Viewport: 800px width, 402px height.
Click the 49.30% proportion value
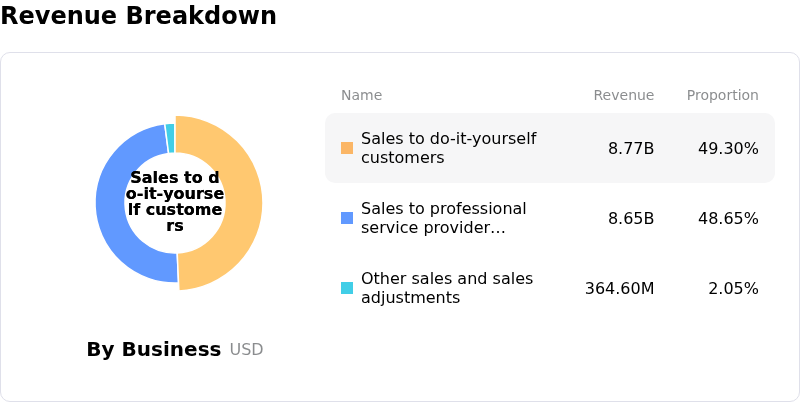click(x=728, y=148)
